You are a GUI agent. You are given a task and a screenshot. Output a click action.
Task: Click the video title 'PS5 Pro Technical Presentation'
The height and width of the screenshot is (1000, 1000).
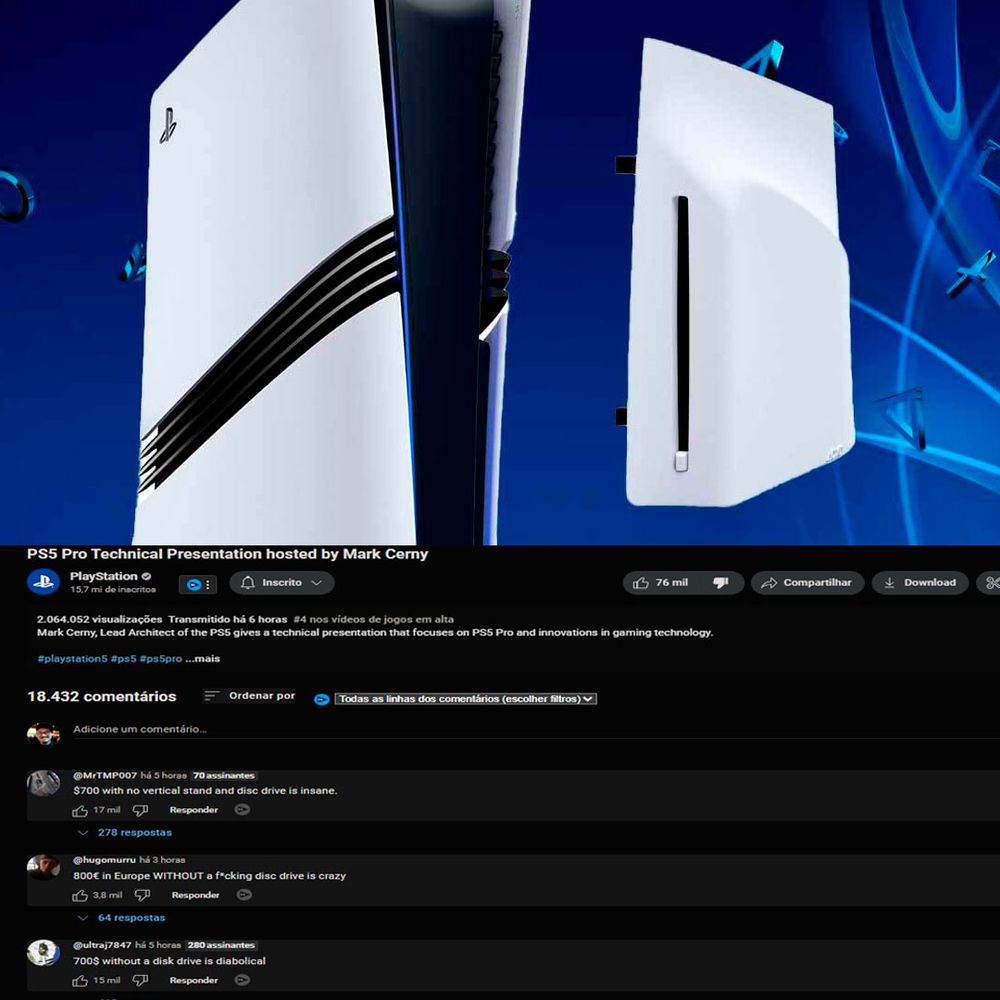[x=228, y=554]
